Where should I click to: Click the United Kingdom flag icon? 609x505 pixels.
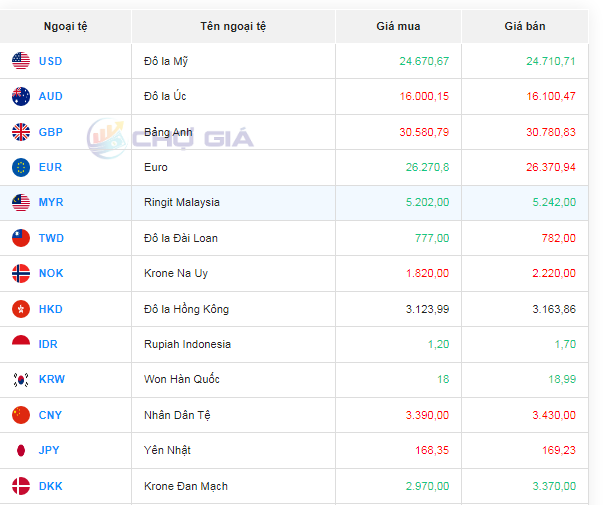[x=21, y=132]
